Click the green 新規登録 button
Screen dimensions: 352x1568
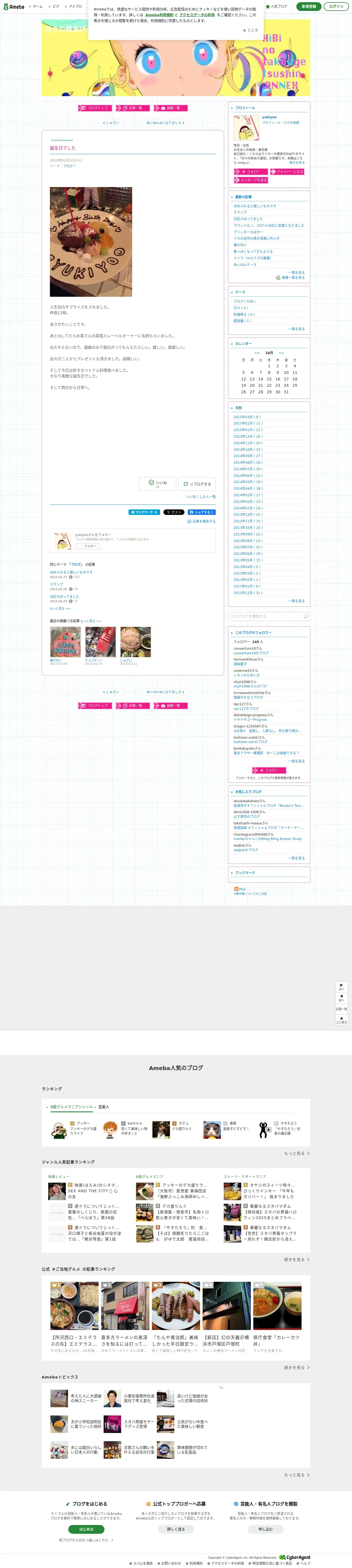coord(309,6)
